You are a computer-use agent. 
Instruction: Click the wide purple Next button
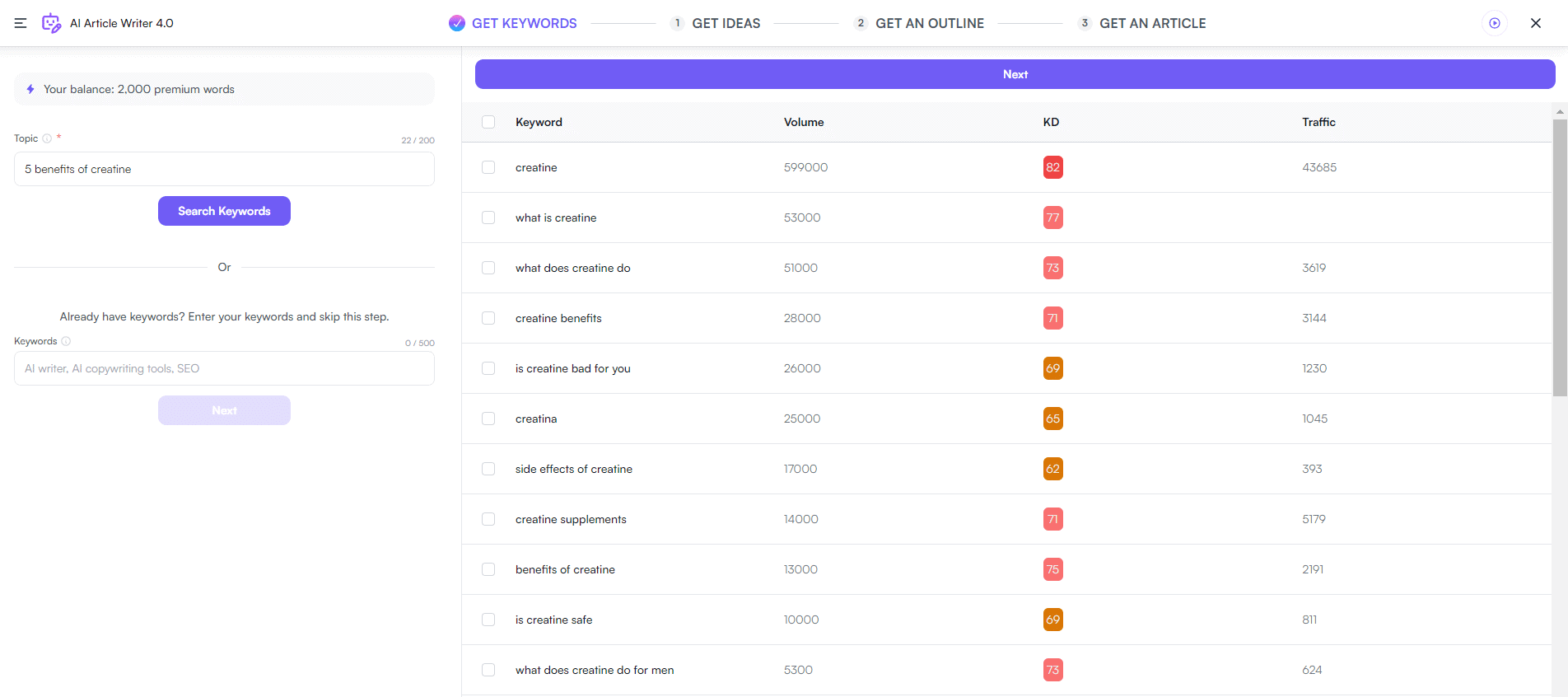1015,74
